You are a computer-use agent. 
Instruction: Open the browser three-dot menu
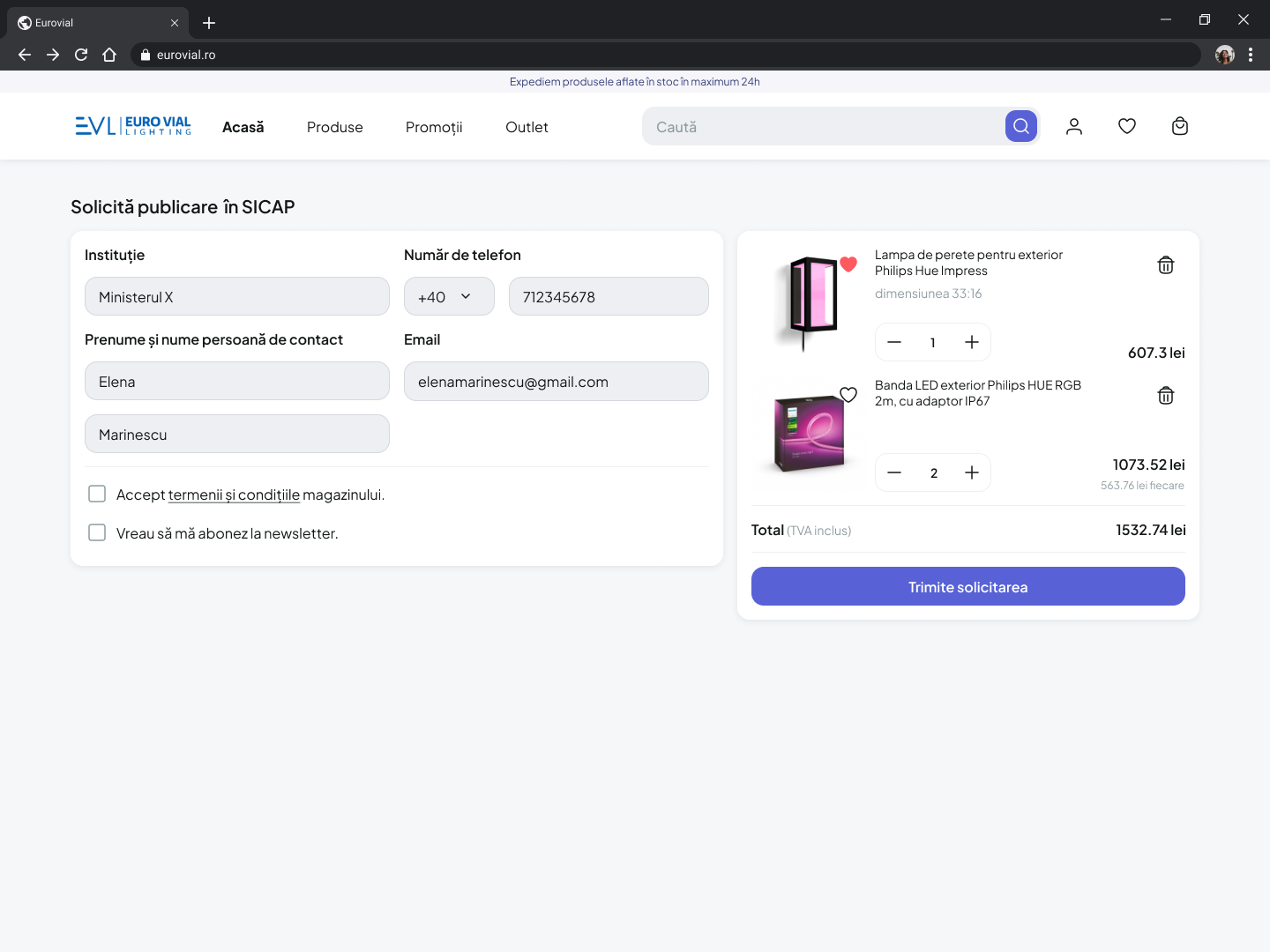click(1251, 55)
